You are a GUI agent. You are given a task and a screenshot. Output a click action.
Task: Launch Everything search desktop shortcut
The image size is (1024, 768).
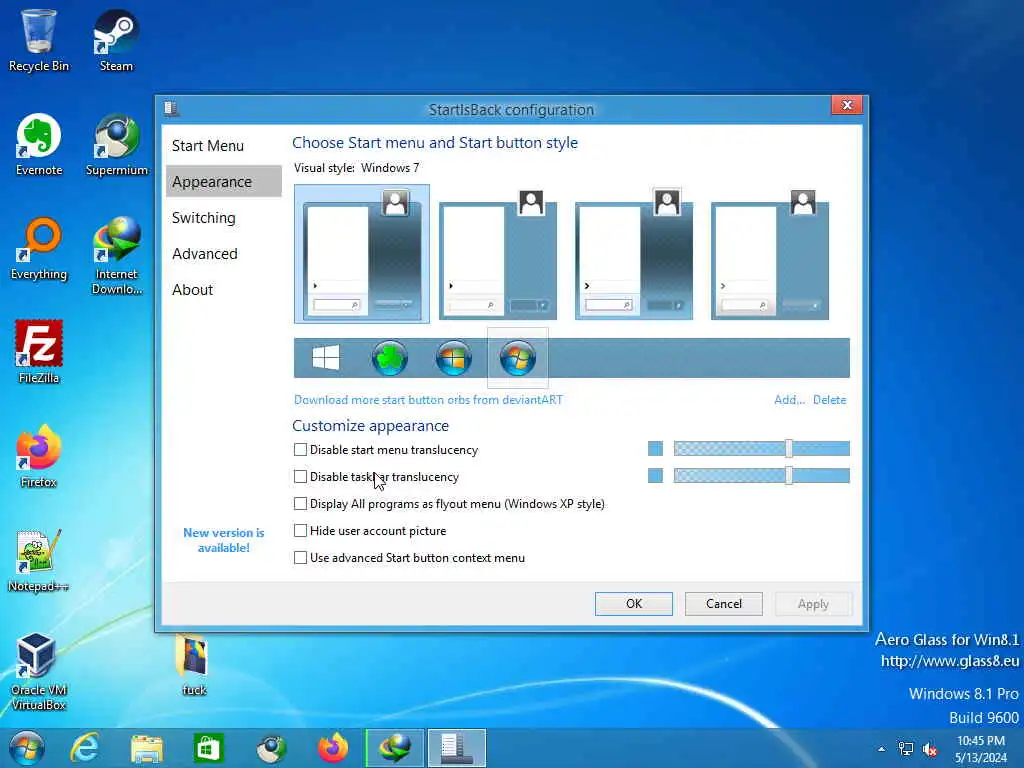tap(39, 248)
